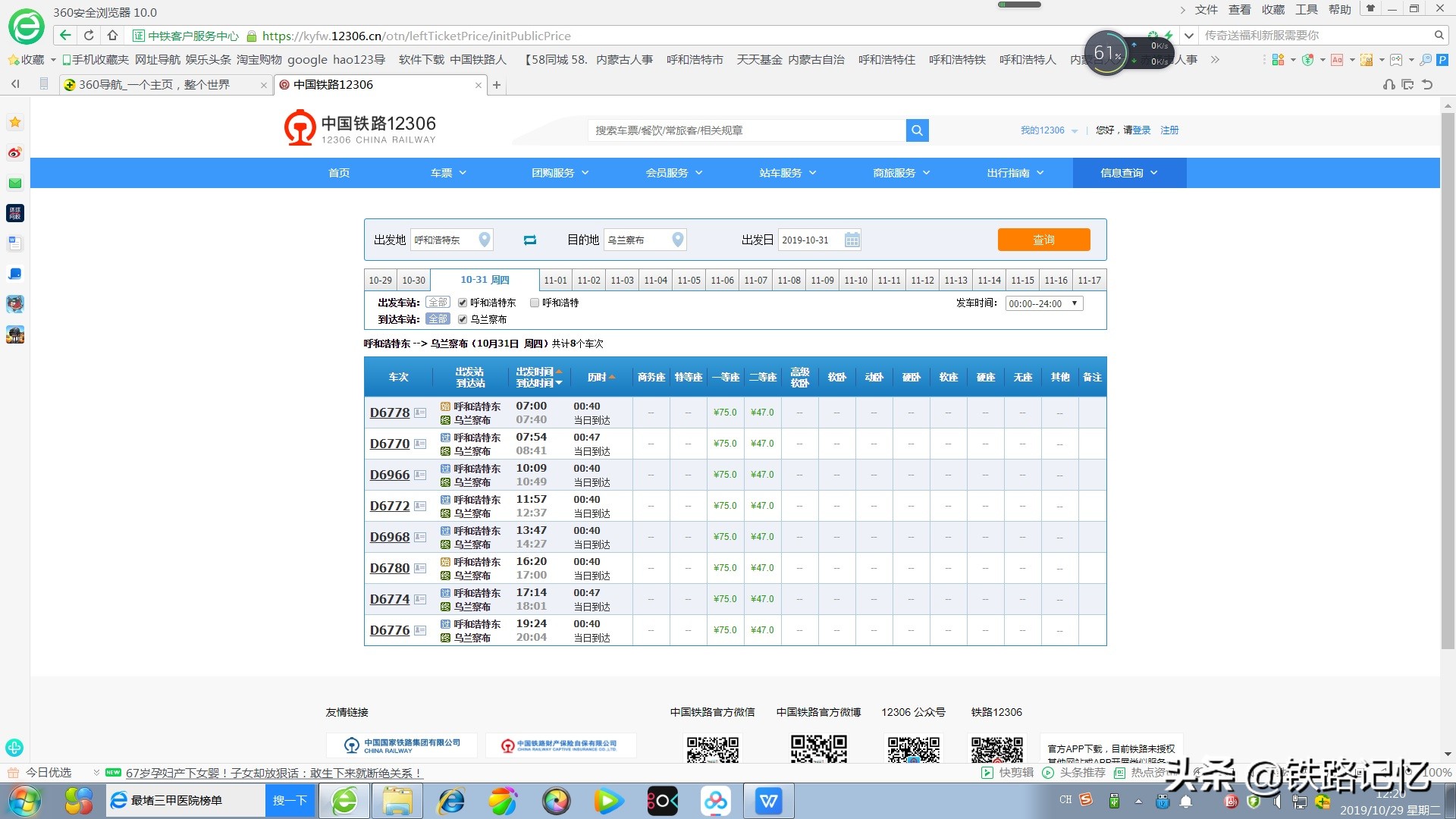Click the orange 查询 button
1456x819 pixels.
coord(1043,240)
